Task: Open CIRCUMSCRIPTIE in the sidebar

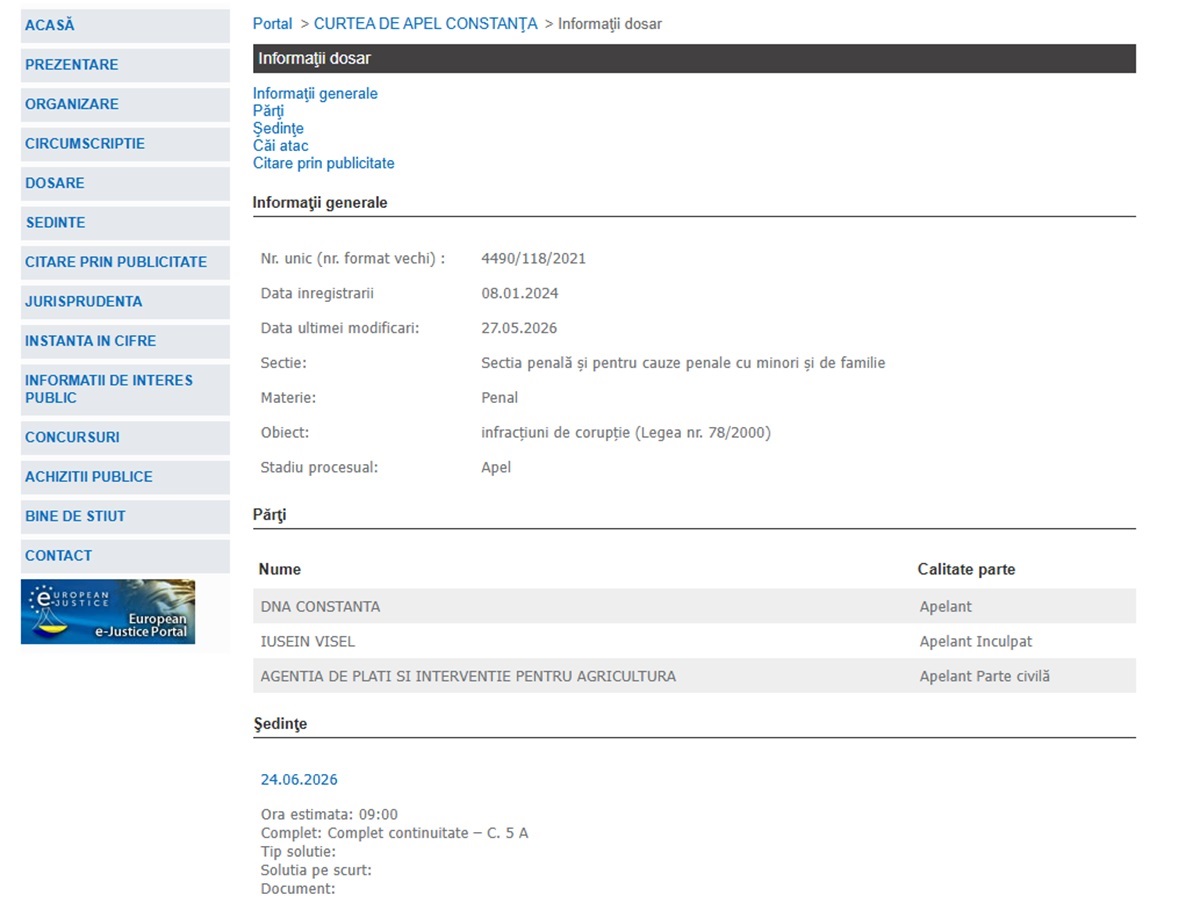Action: pyautogui.click(x=125, y=144)
